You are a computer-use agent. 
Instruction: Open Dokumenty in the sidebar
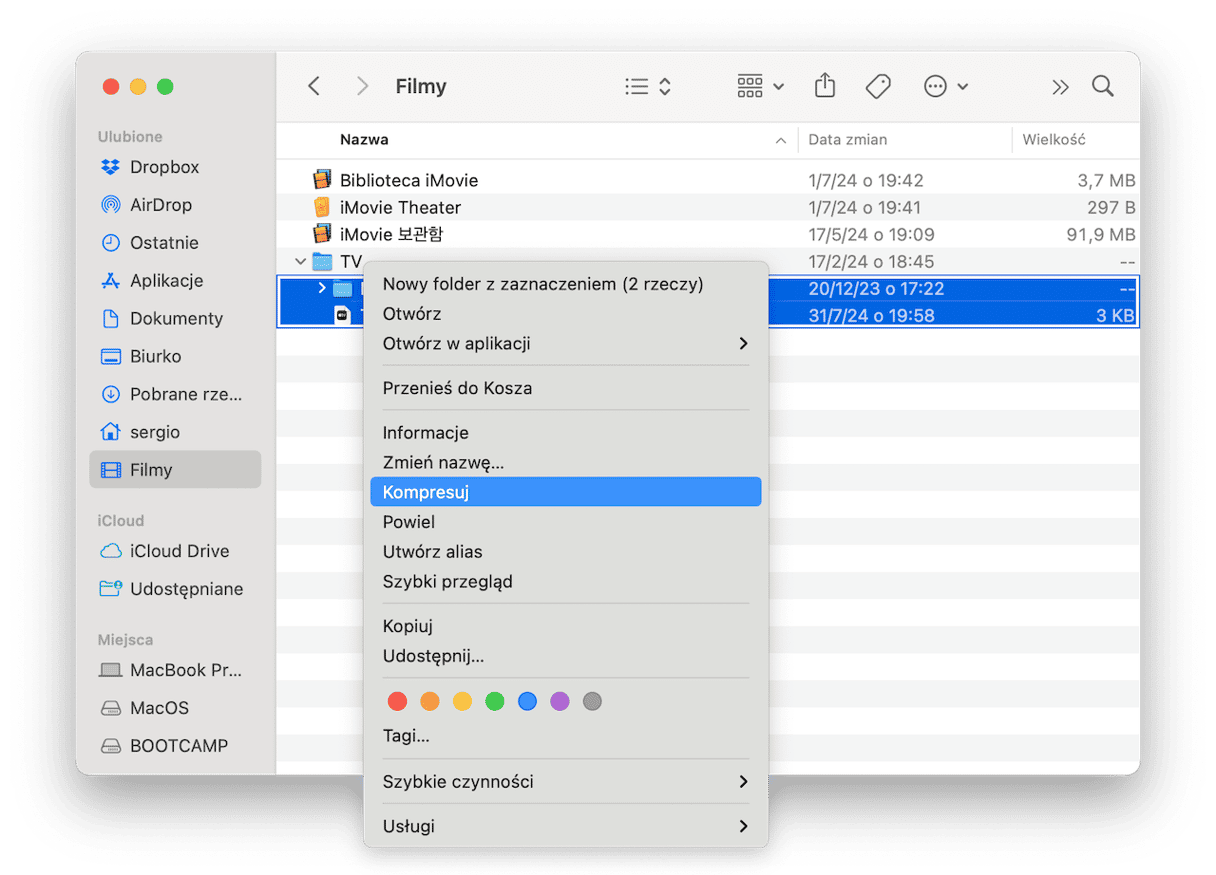(x=161, y=319)
